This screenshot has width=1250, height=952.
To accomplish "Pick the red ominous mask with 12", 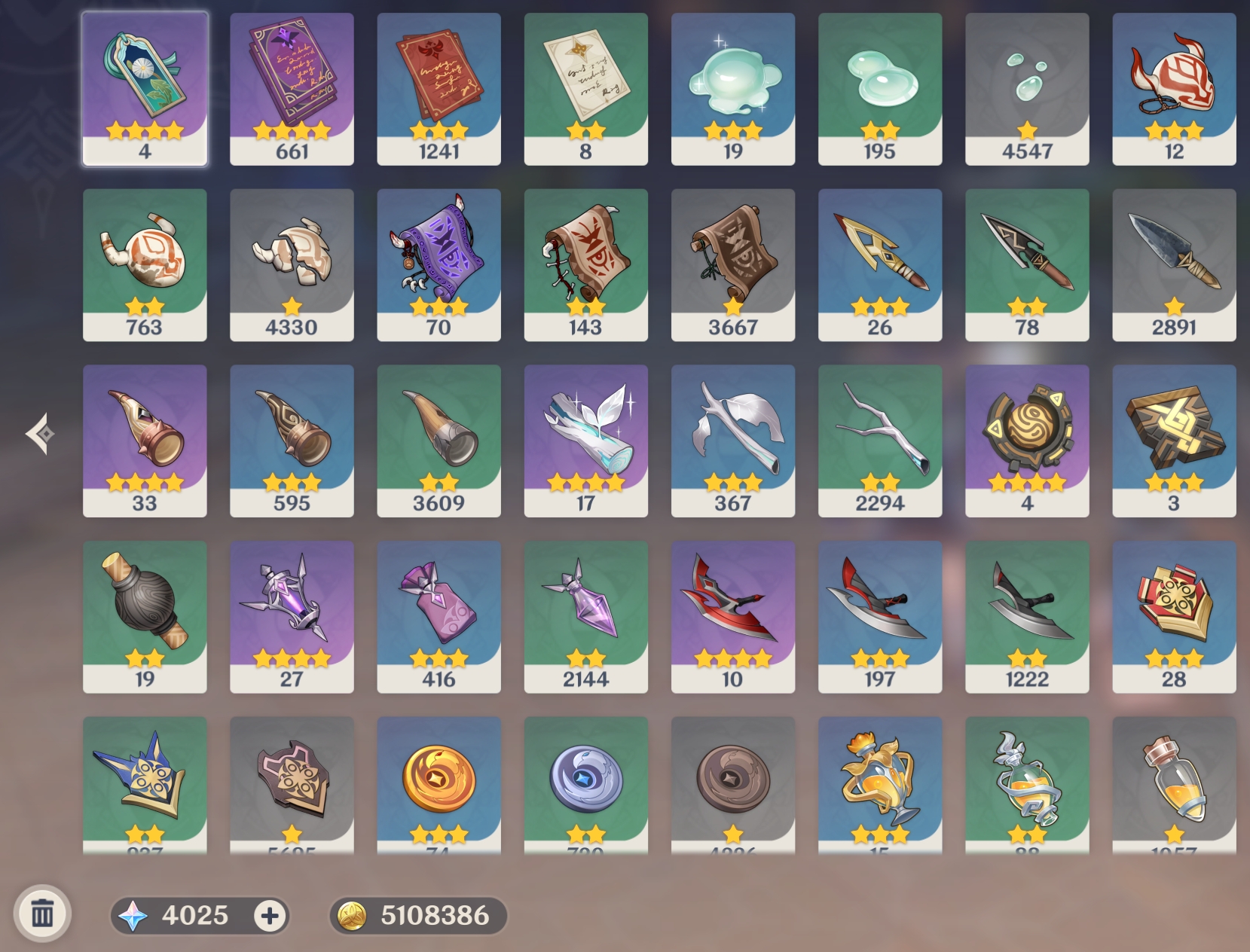I will pos(1174,89).
